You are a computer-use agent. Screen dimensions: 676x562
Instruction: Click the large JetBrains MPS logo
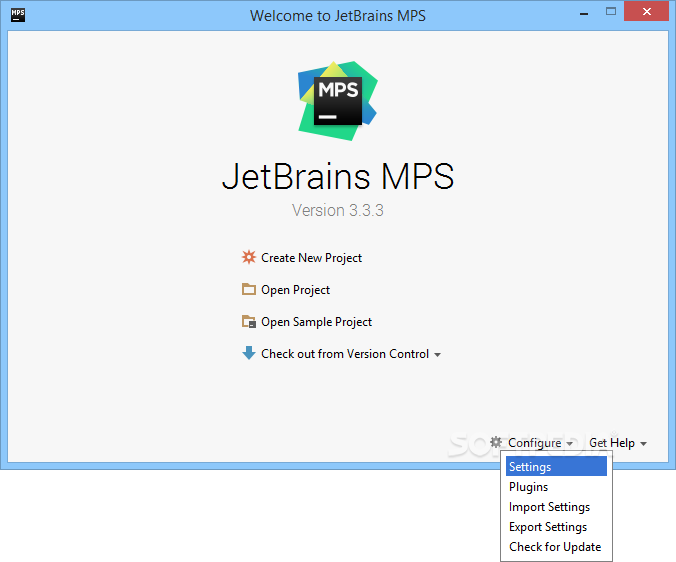click(x=338, y=101)
